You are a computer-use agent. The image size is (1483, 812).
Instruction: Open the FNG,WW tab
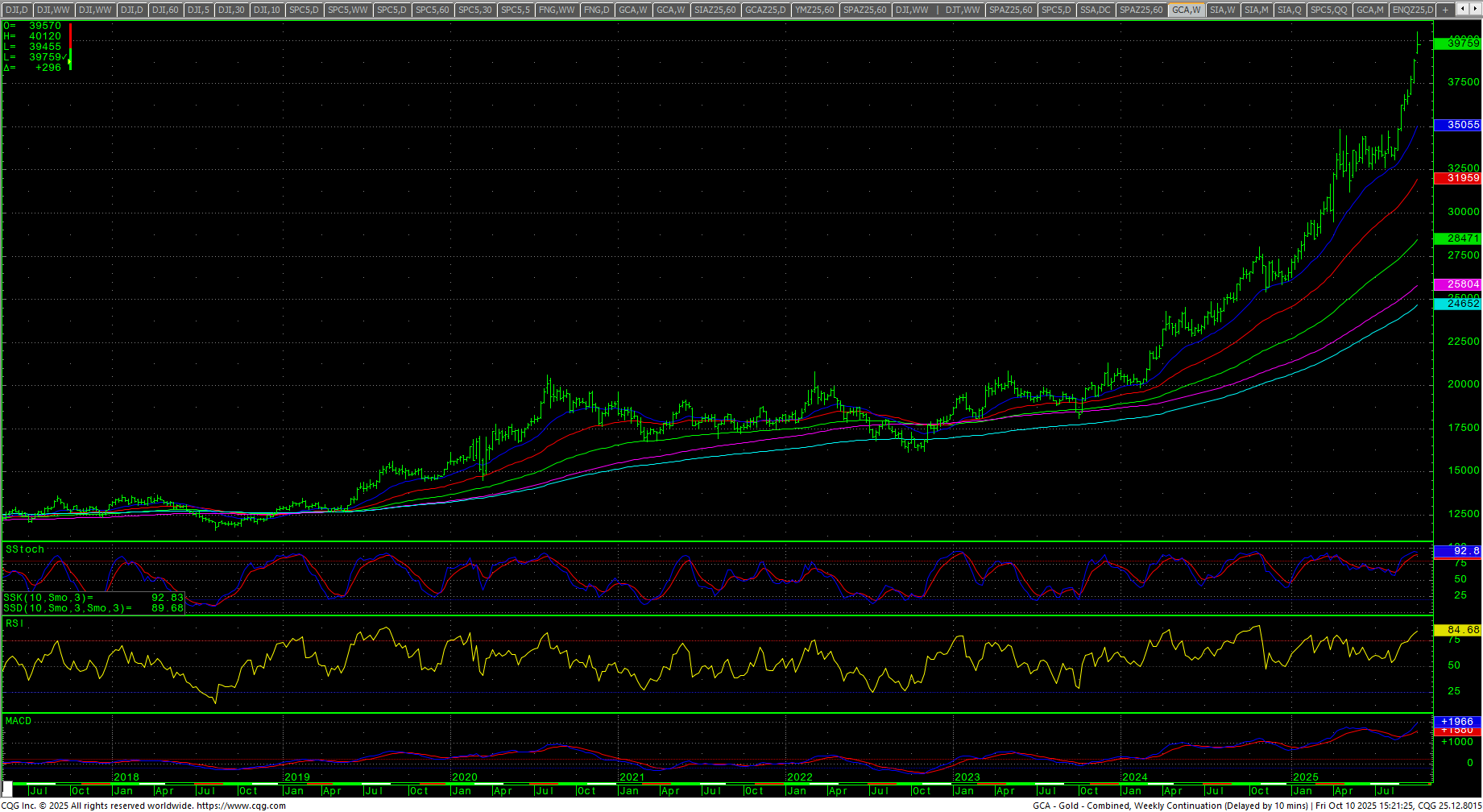(557, 10)
